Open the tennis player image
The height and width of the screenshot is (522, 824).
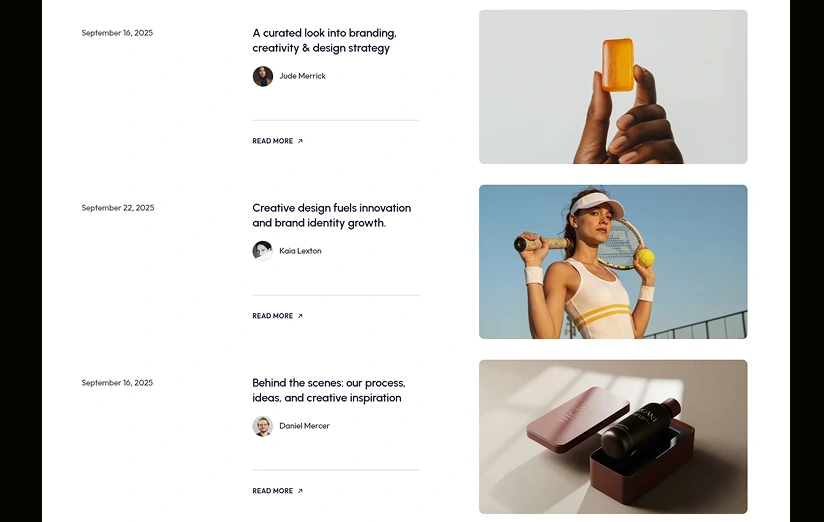pyautogui.click(x=613, y=262)
